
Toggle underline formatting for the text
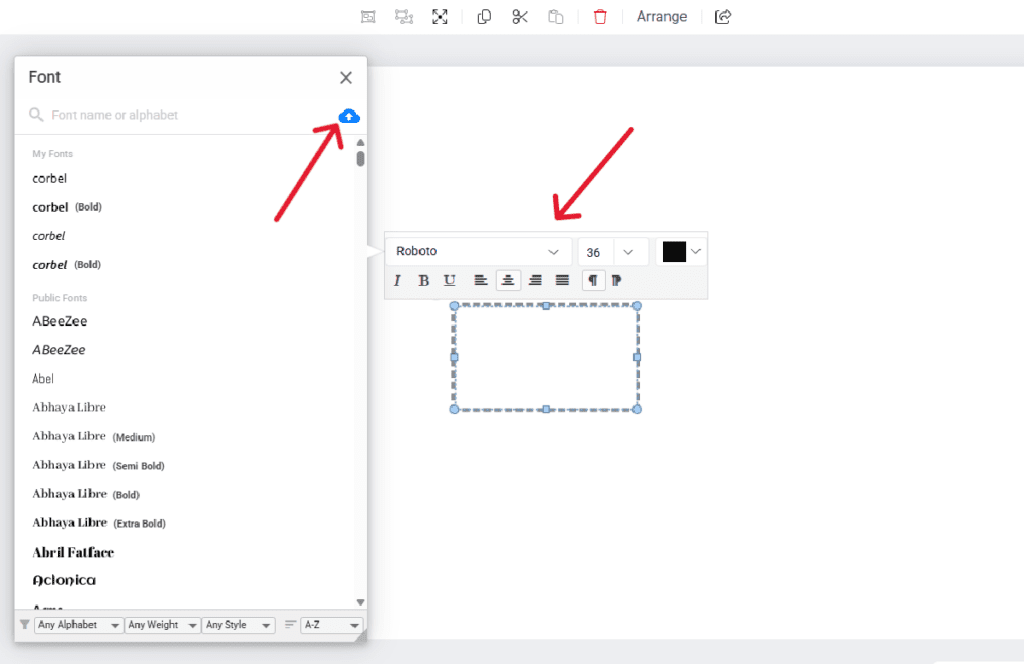(449, 280)
